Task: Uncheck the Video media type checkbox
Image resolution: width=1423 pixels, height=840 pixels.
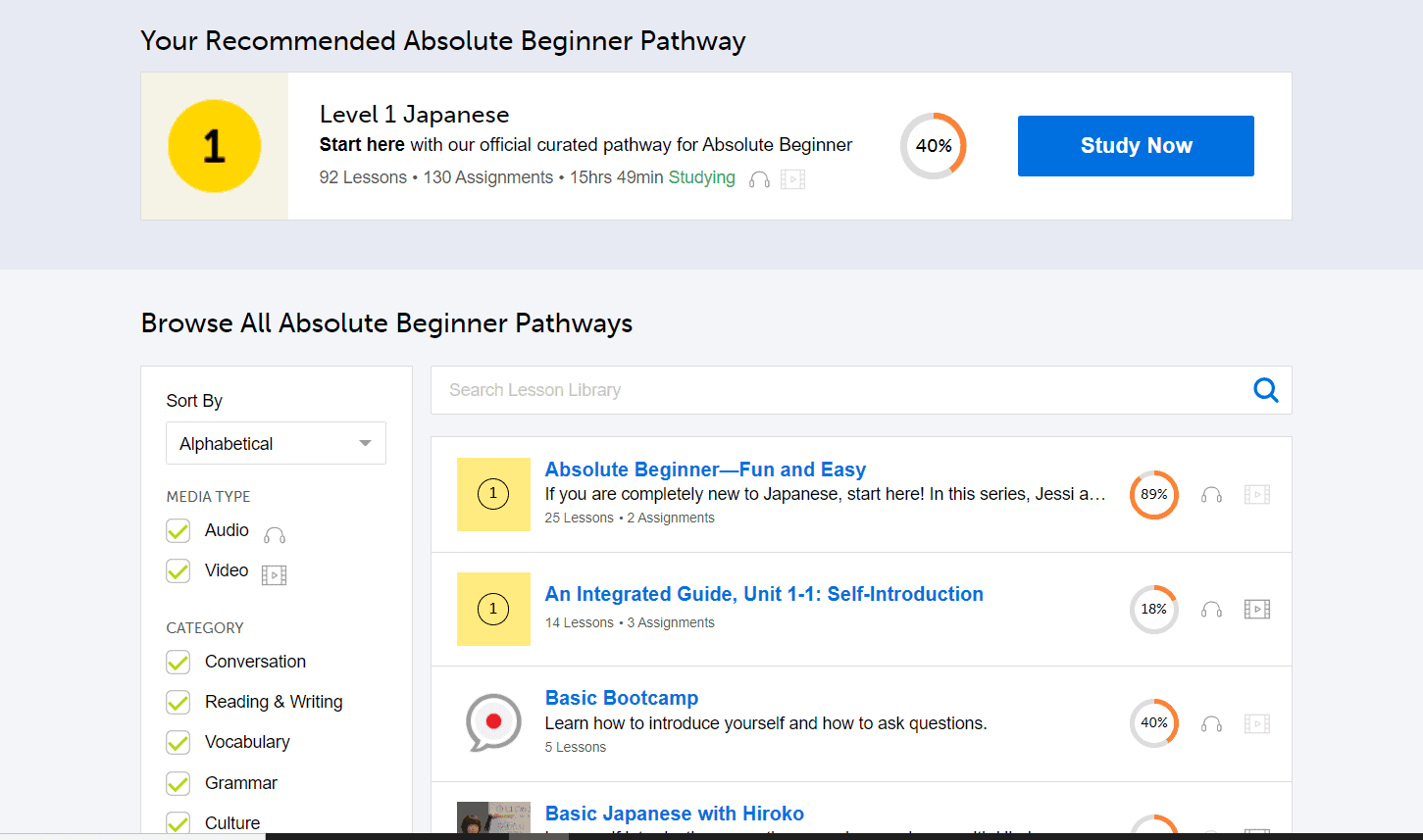Action: pos(178,570)
